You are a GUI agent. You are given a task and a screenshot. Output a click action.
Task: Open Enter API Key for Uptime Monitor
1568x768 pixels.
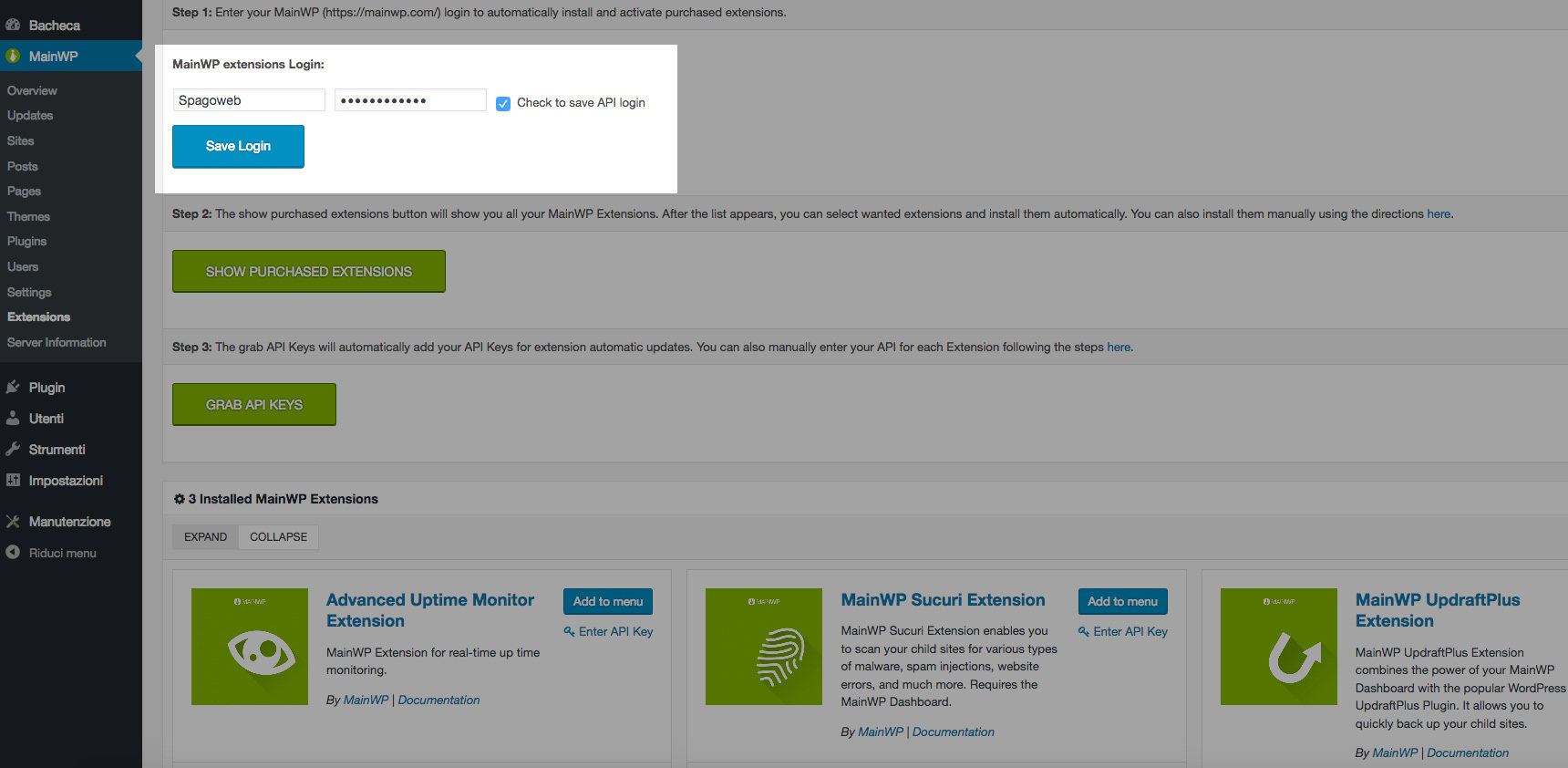pyautogui.click(x=615, y=631)
